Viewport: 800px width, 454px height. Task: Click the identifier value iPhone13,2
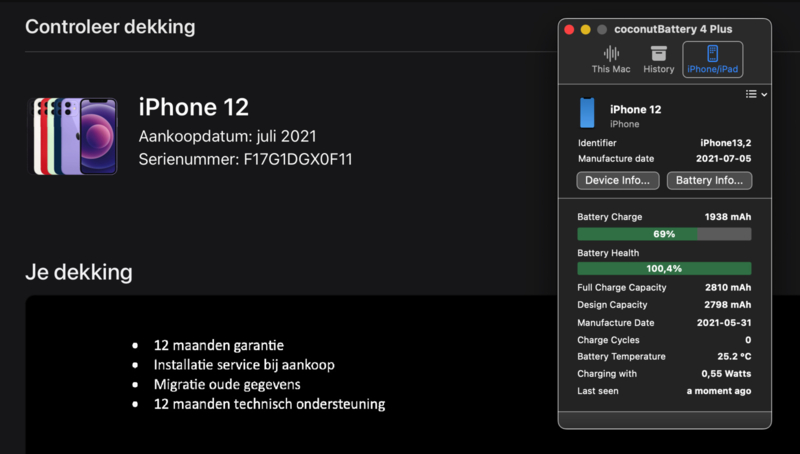(726, 143)
